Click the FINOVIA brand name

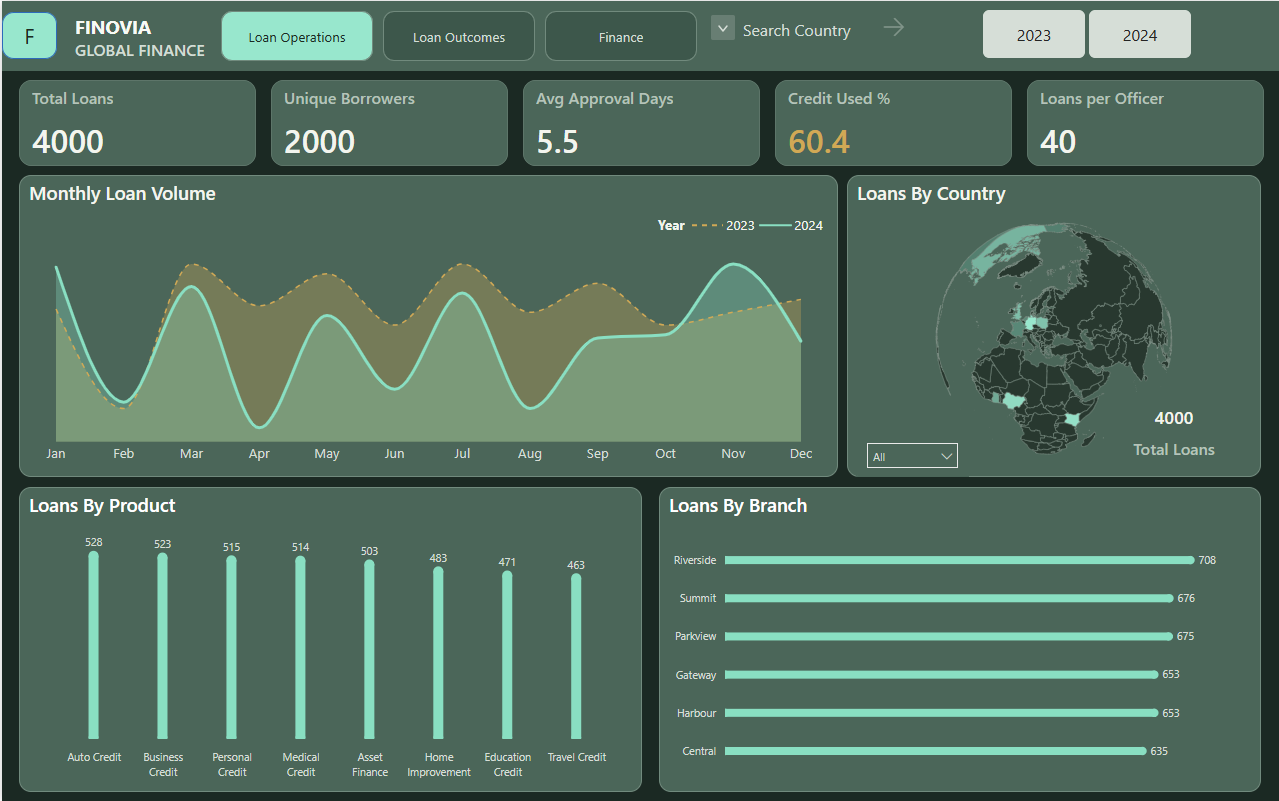(x=113, y=28)
